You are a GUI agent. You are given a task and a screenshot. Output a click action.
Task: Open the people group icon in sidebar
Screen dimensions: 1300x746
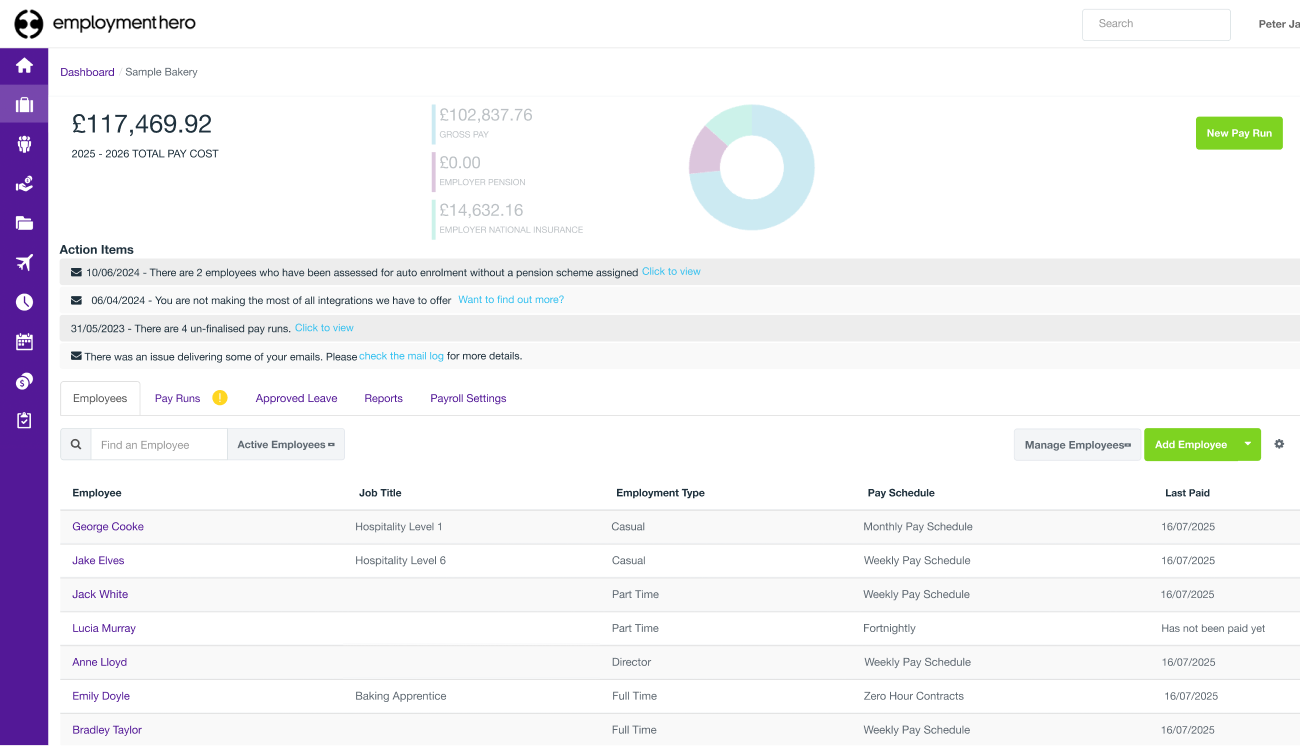click(24, 144)
